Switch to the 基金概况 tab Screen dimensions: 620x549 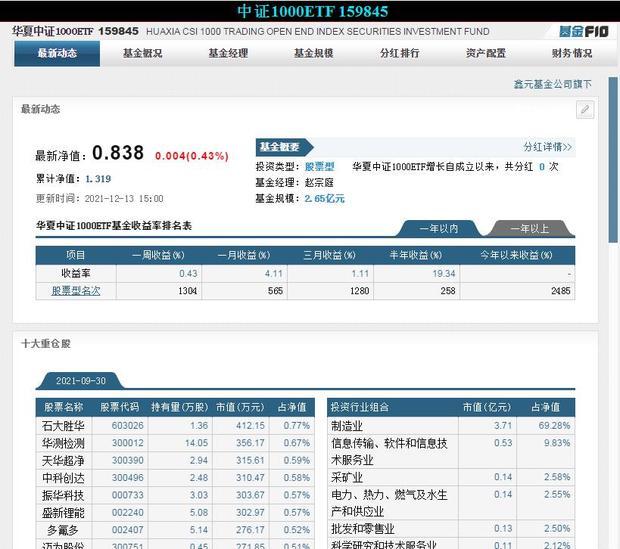point(143,53)
